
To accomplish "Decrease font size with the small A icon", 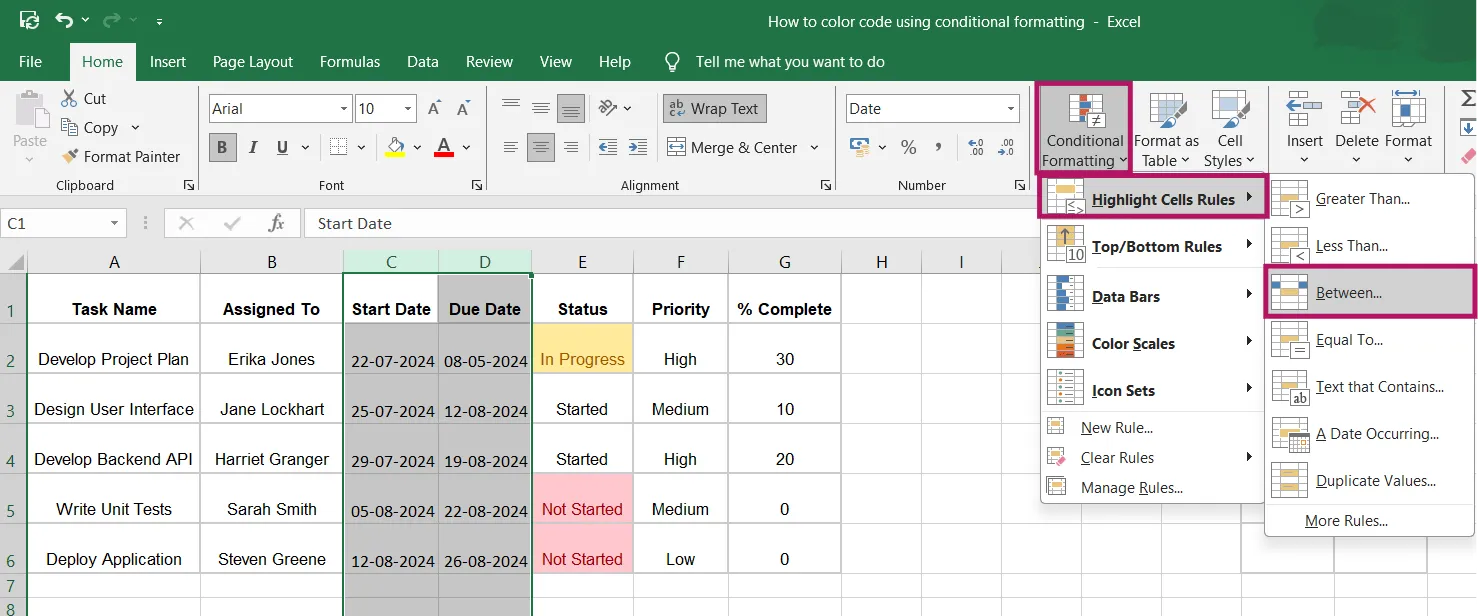I will [464, 108].
